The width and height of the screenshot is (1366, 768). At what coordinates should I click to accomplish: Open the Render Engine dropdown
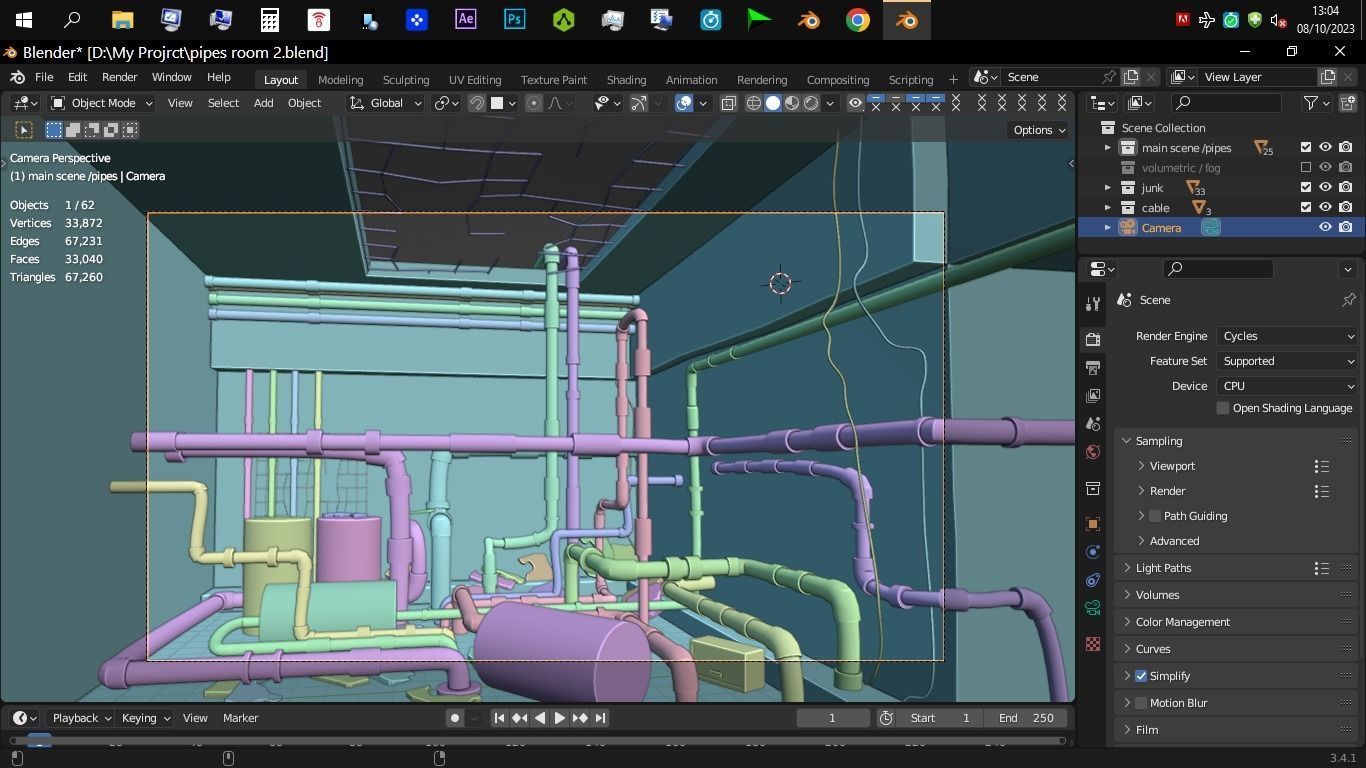pyautogui.click(x=1287, y=335)
